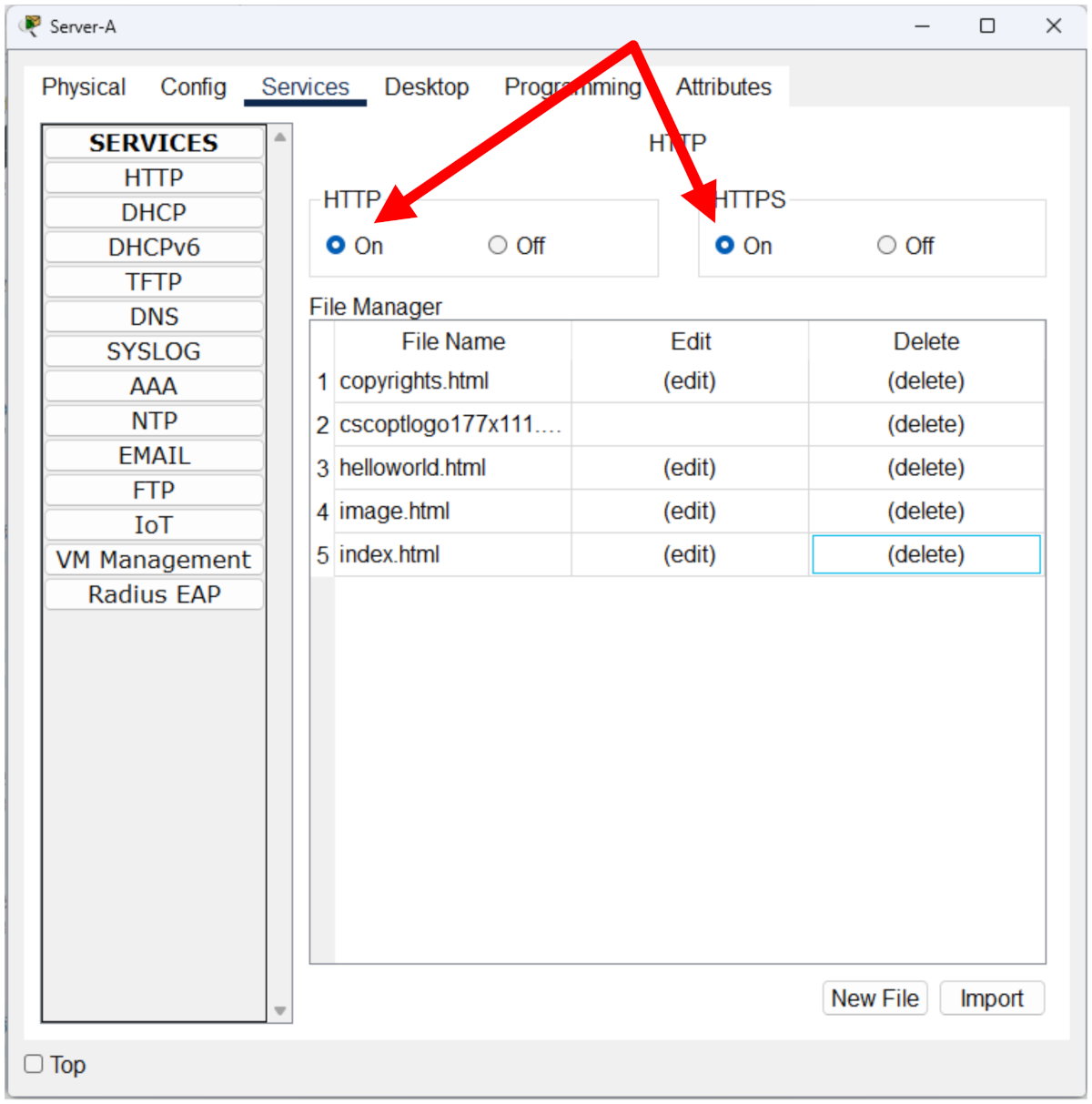Switch to the Config tab
Image resolution: width=1092 pixels, height=1104 pixels.
coord(193,87)
